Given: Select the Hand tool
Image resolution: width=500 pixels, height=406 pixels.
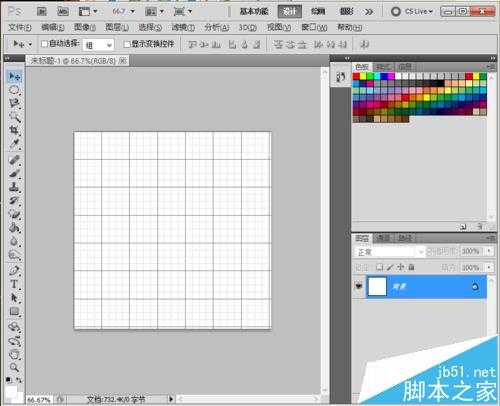Looking at the screenshot, I should point(14,354).
